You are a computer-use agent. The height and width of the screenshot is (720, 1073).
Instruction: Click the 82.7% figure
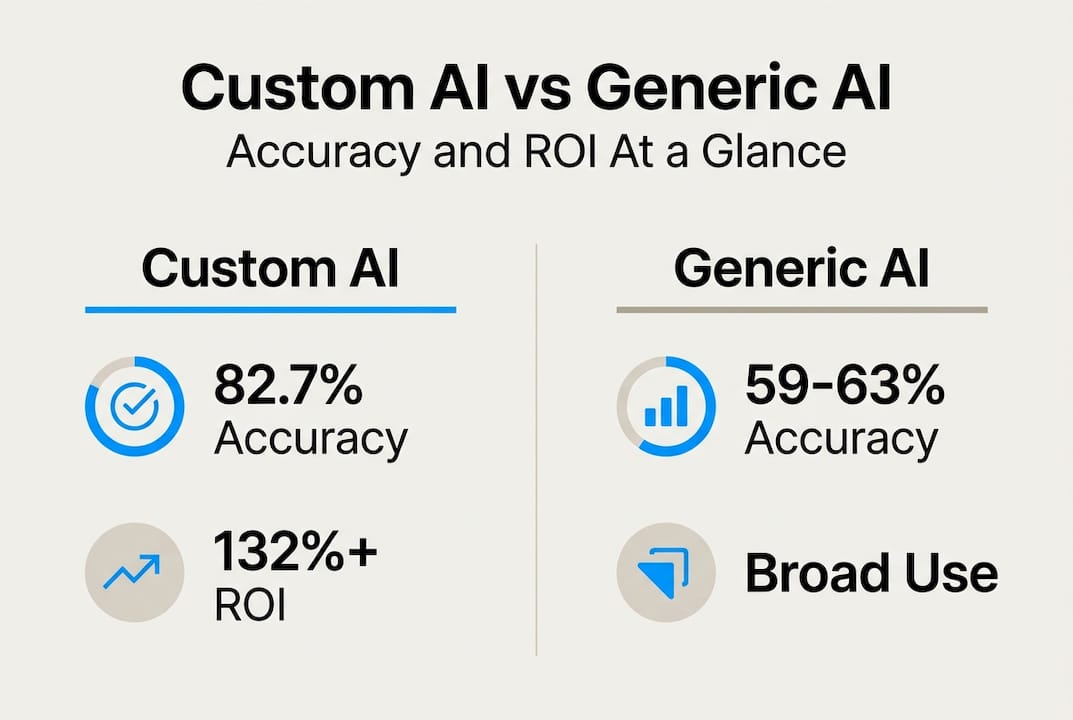pos(288,387)
